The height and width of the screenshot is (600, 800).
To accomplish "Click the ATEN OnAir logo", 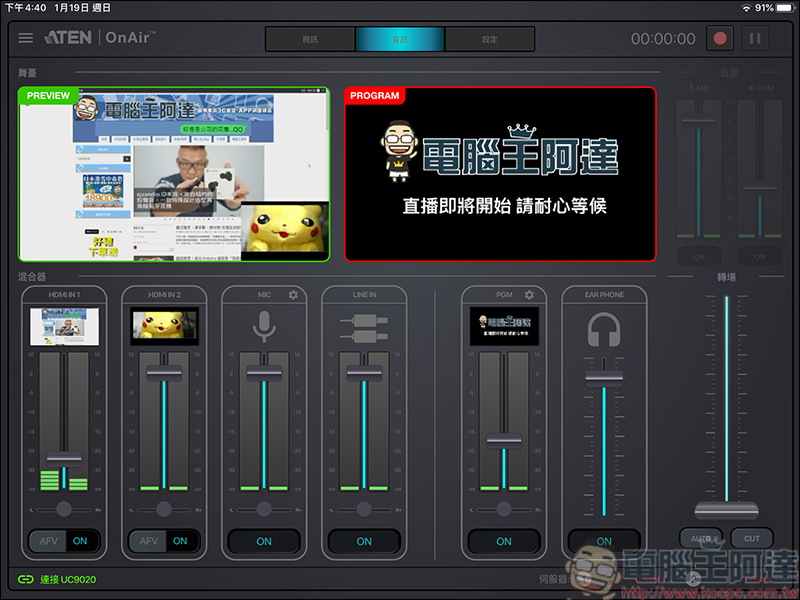I will tap(99, 37).
